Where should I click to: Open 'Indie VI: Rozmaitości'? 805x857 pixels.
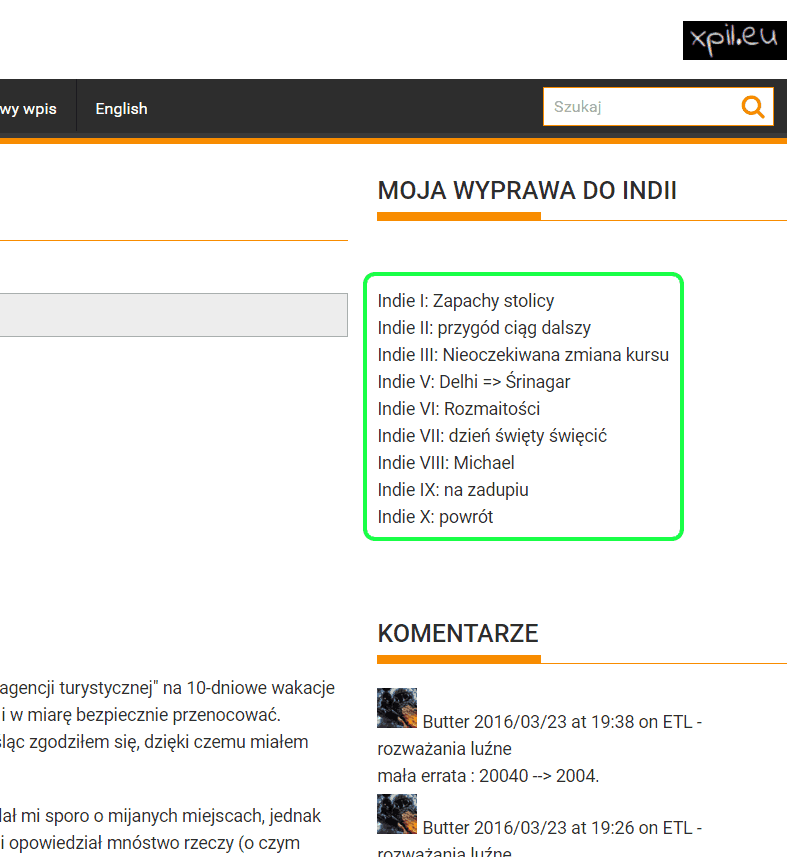458,408
